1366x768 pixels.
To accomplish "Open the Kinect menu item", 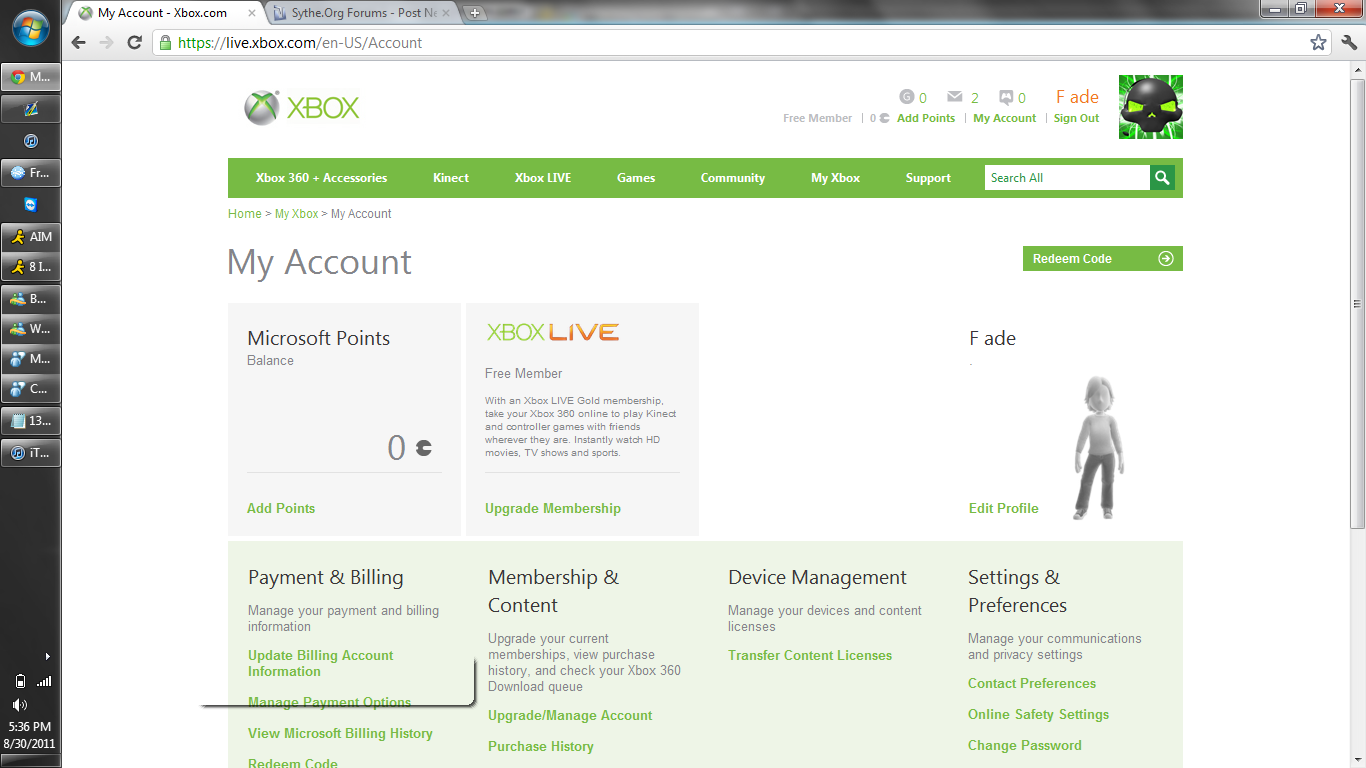I will [x=451, y=178].
